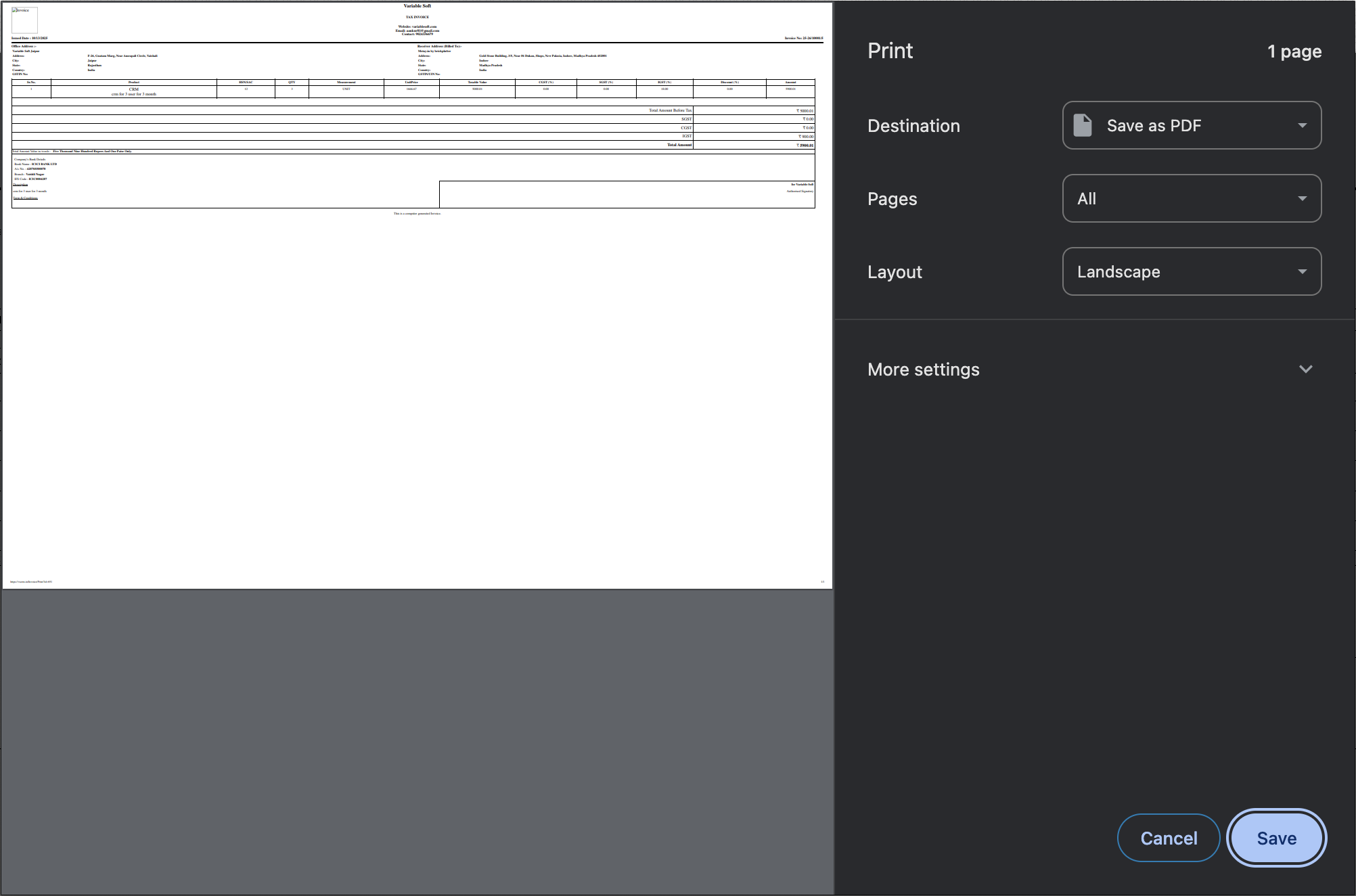Click the CRM product cell in preview
Image resolution: width=1356 pixels, height=896 pixels.
134,91
